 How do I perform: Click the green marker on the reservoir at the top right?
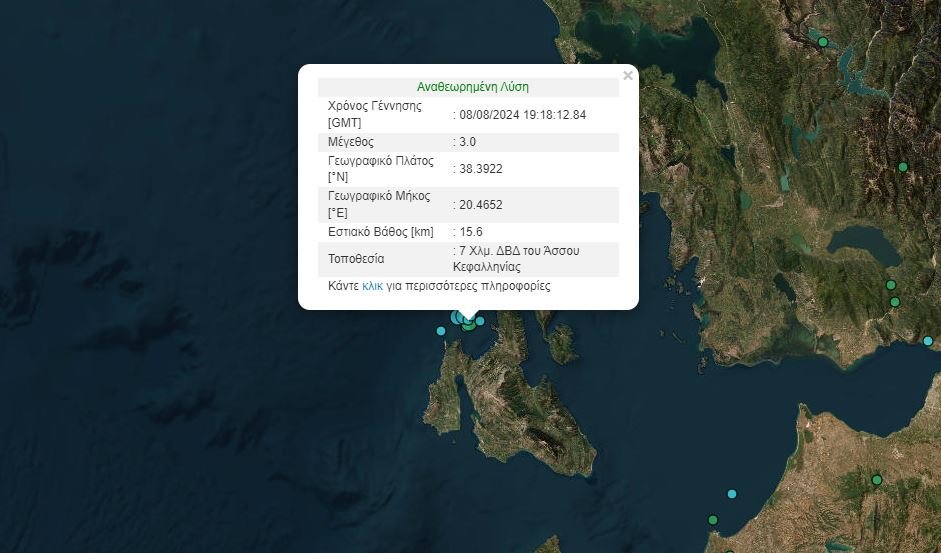[823, 42]
